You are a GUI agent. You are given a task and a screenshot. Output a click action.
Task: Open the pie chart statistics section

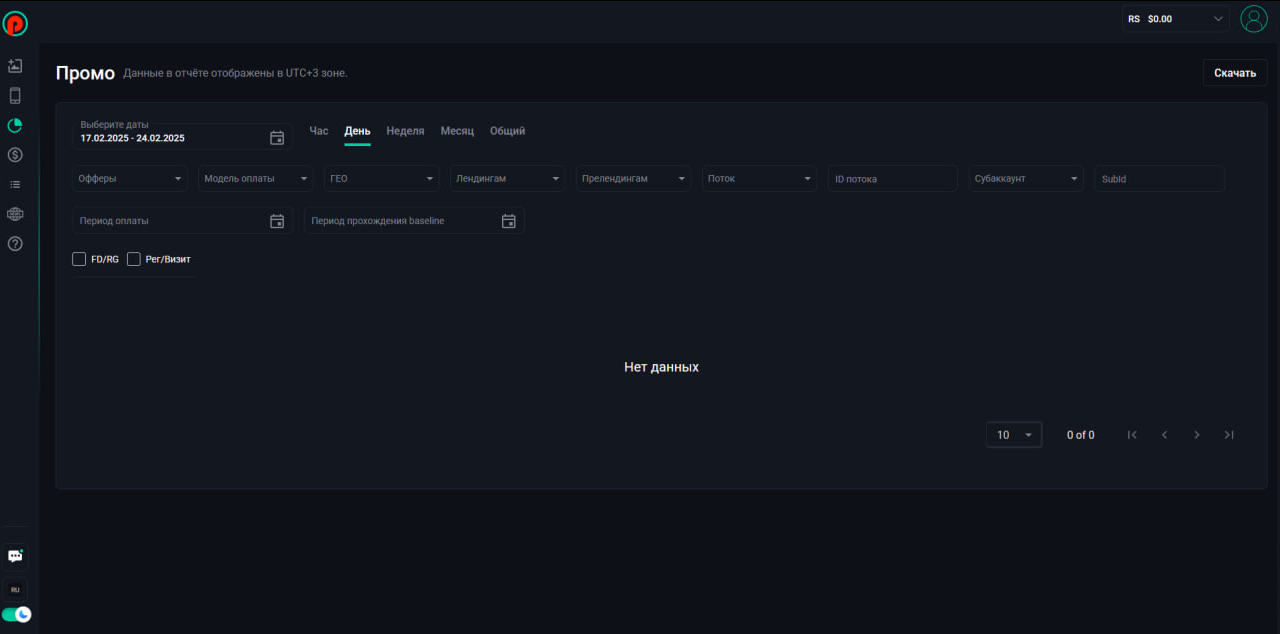pyautogui.click(x=15, y=126)
